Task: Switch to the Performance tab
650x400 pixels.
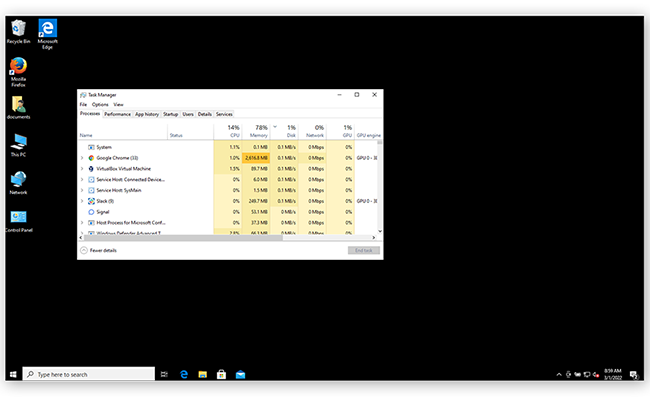Action: pos(117,114)
